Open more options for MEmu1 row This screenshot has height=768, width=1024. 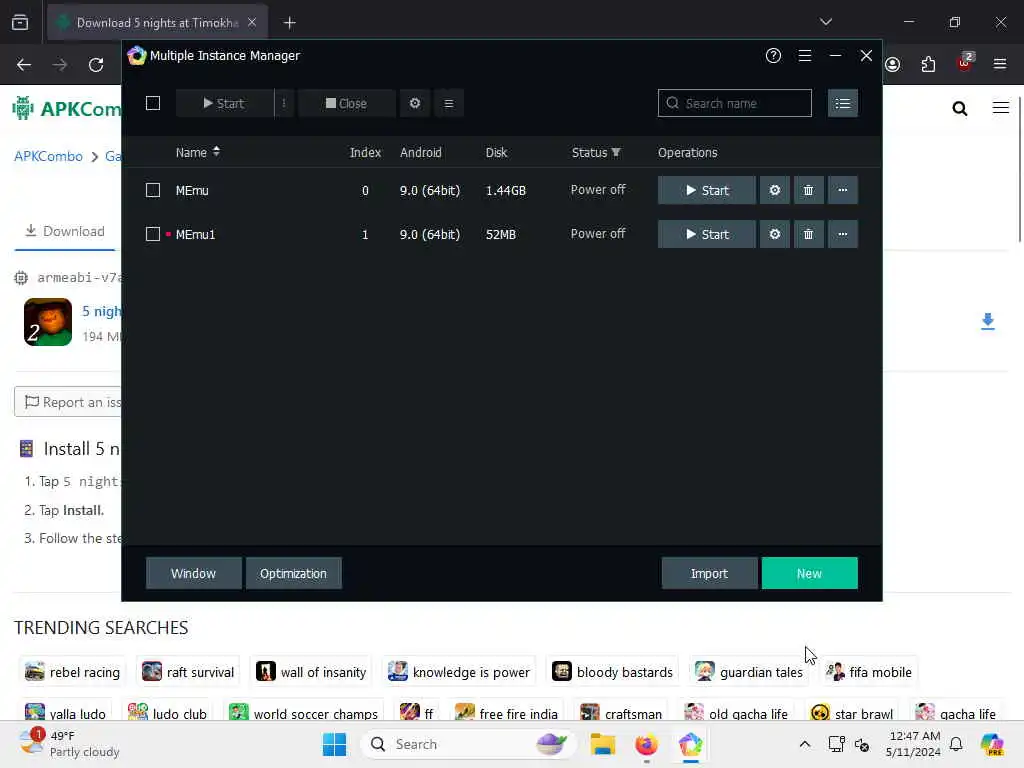[x=842, y=234]
